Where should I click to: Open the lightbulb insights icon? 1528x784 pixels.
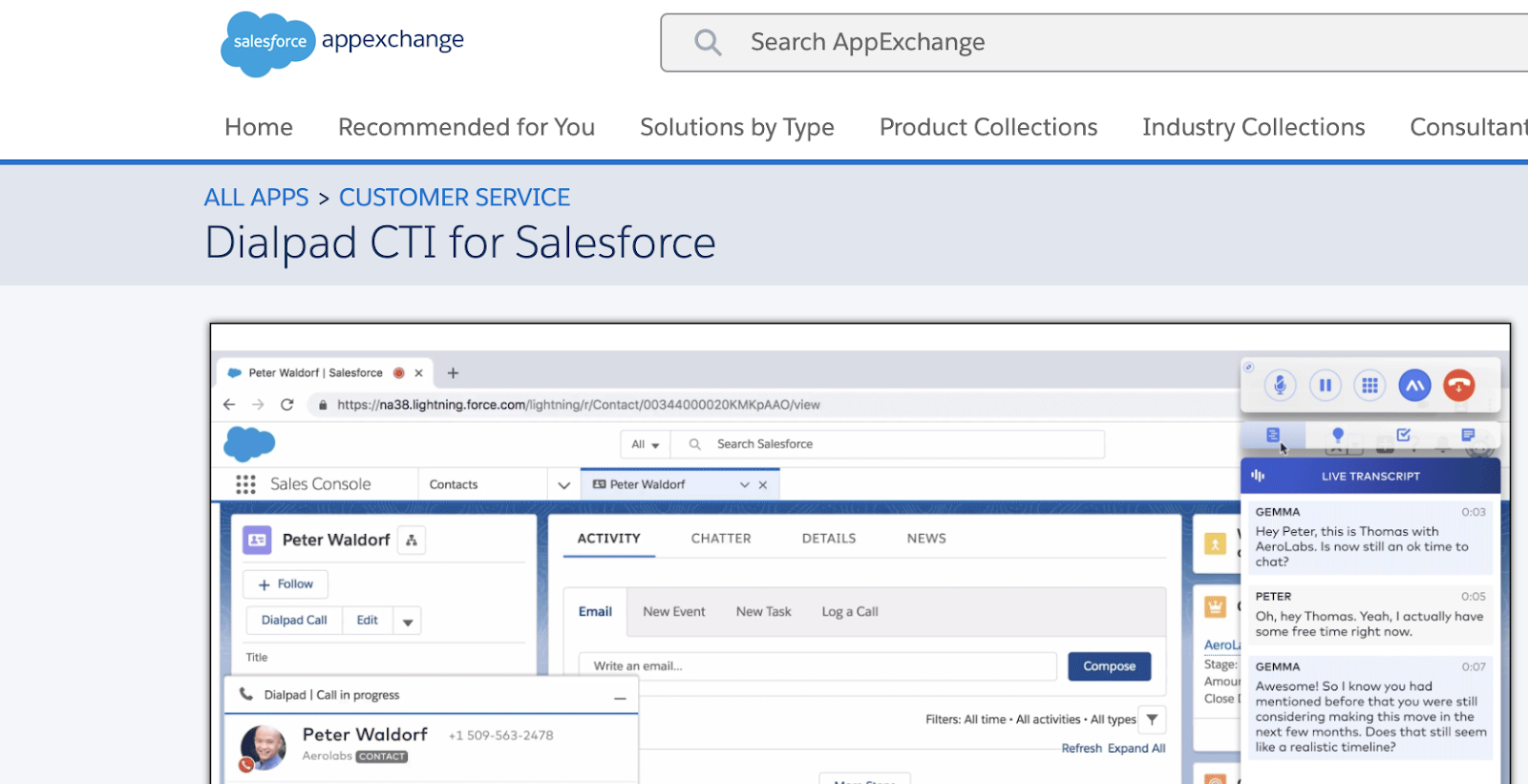1338,435
